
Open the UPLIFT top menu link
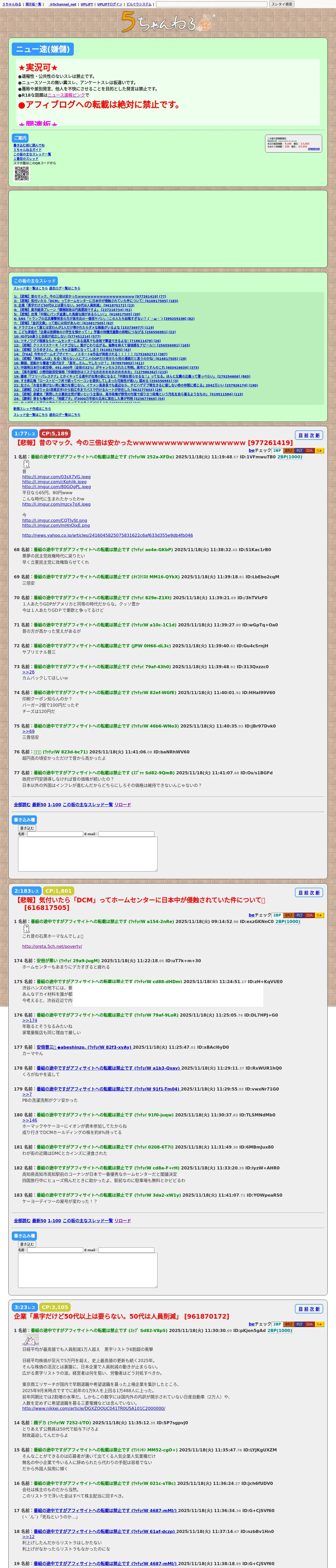pos(87,4)
